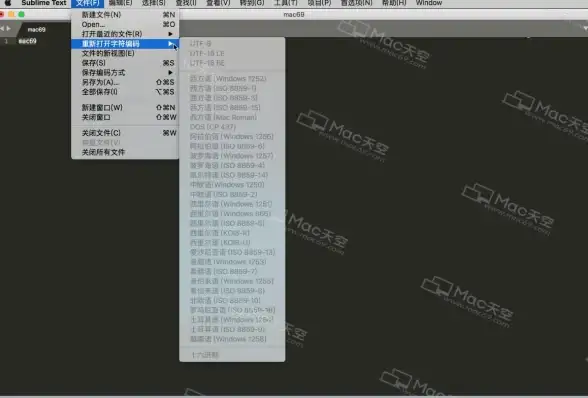The width and height of the screenshot is (588, 398).
Task: Open the 查看(V) menu
Action: click(218, 3)
